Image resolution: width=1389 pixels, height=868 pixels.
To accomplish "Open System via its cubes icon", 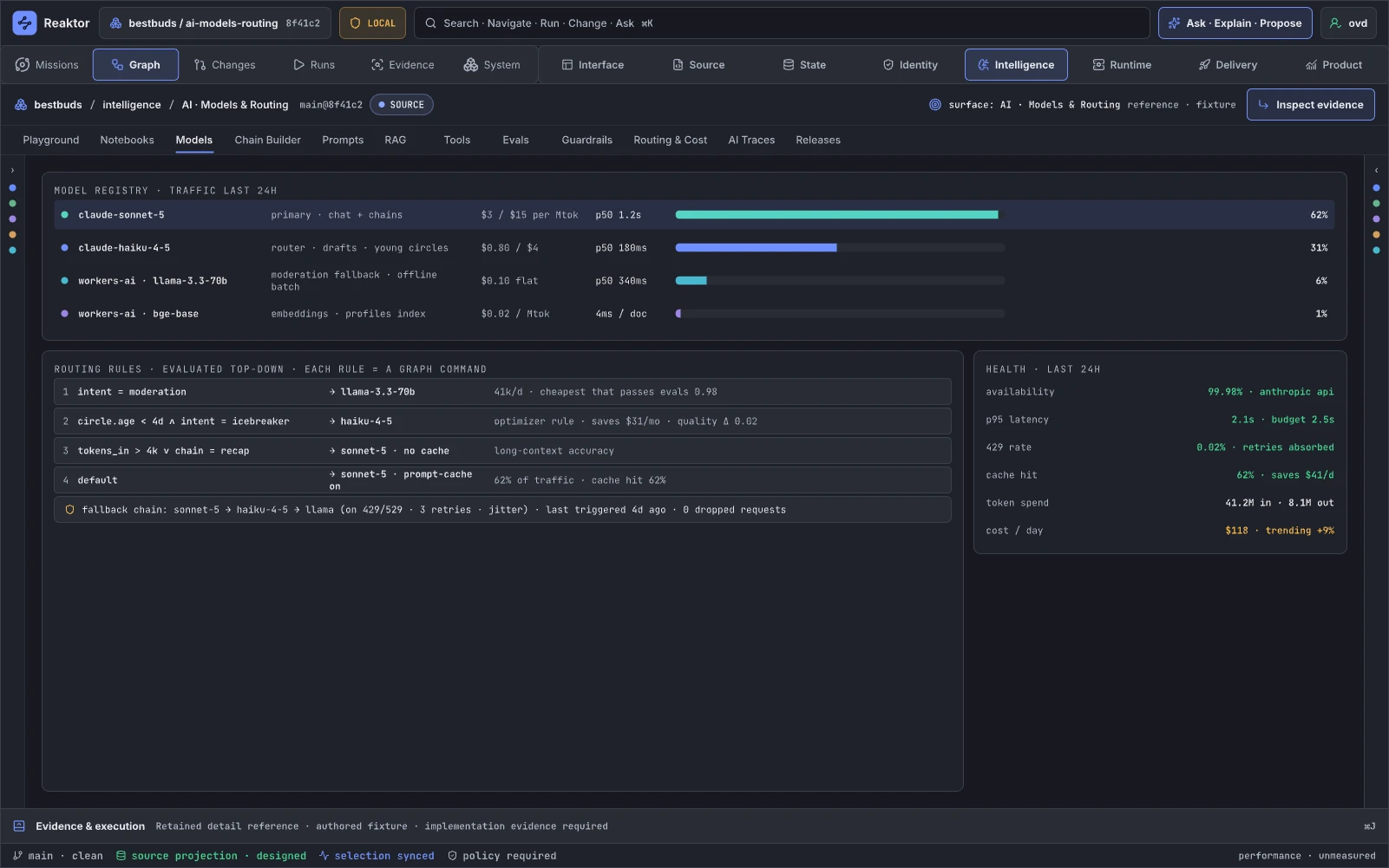I will (x=471, y=65).
